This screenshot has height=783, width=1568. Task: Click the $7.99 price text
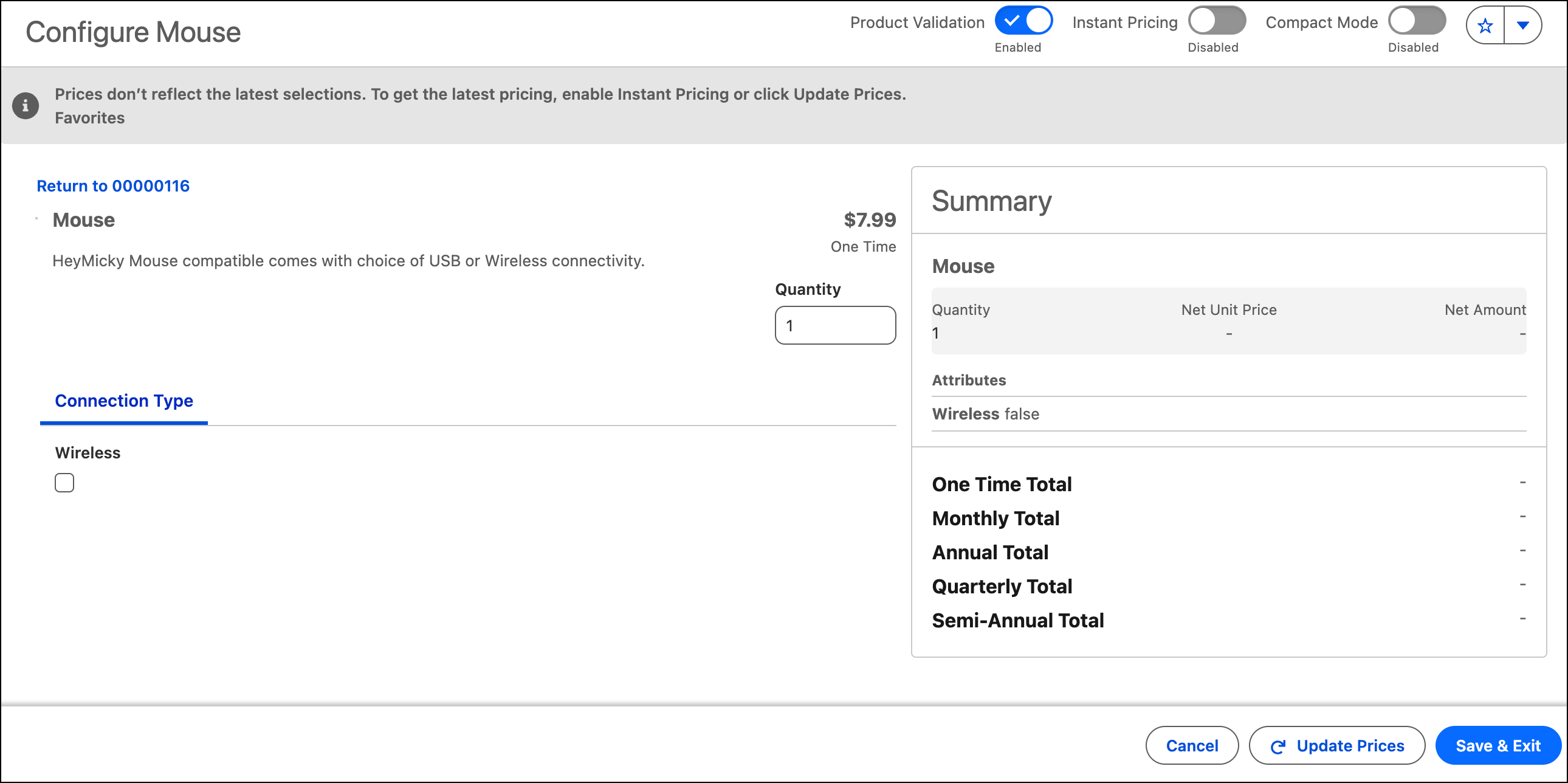click(x=870, y=220)
